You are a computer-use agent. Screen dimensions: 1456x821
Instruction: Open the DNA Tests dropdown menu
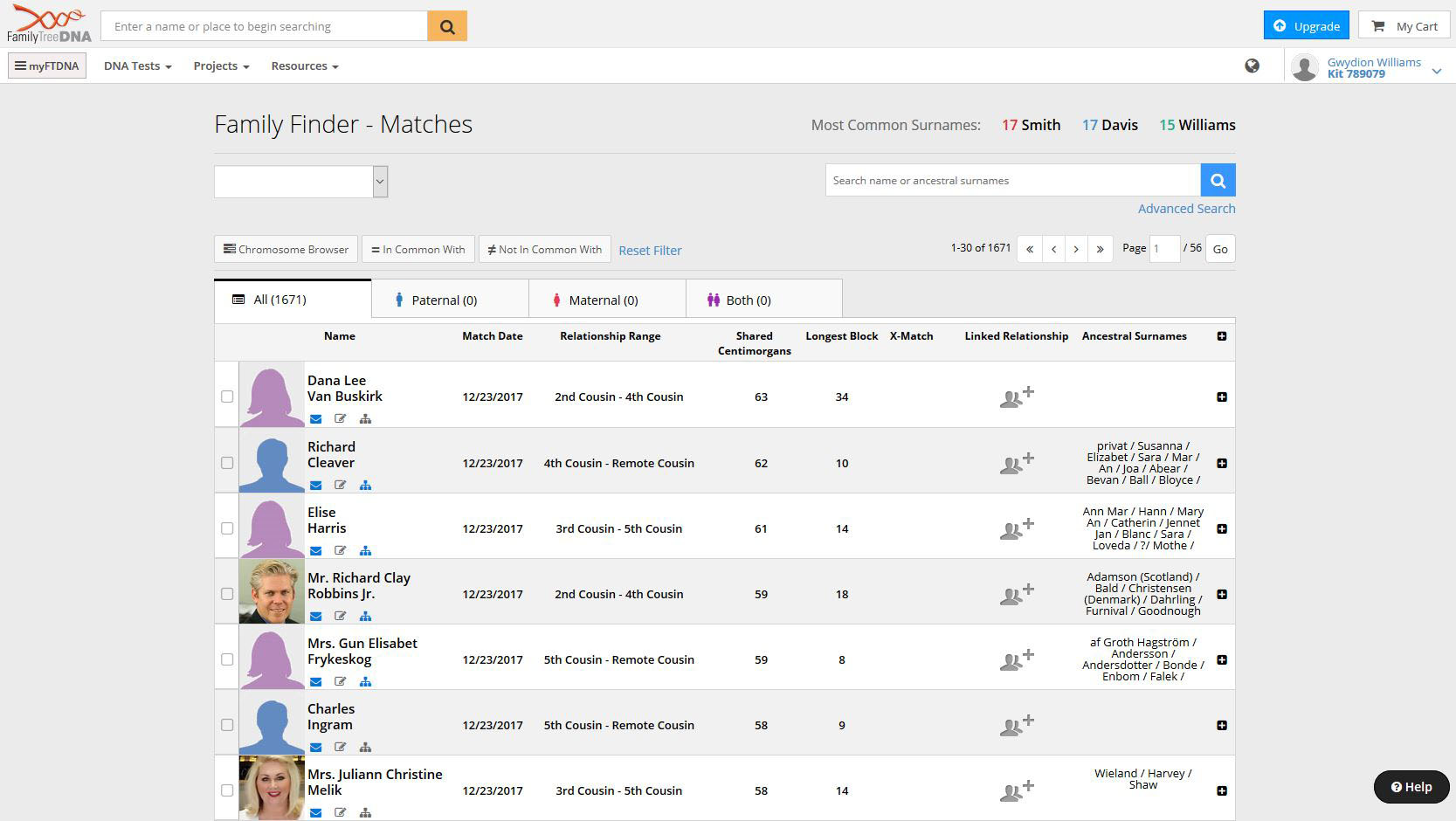click(137, 66)
